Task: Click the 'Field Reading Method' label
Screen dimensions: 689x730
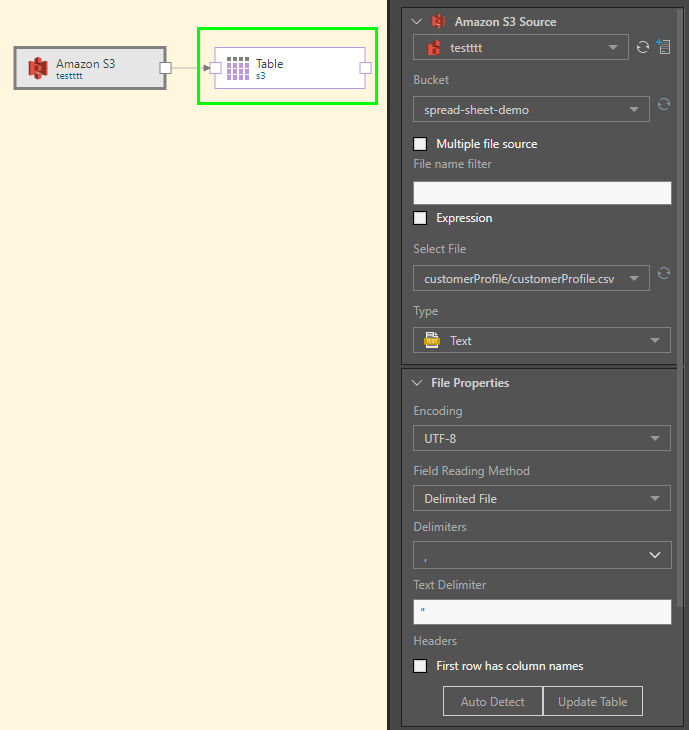Action: (471, 471)
